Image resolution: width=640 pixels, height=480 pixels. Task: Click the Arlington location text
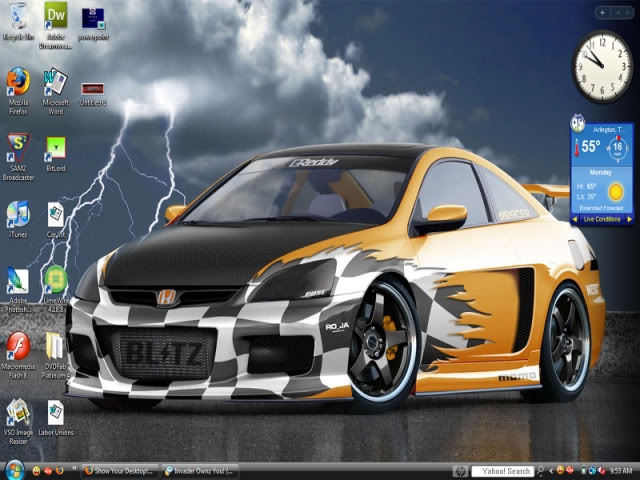point(609,129)
